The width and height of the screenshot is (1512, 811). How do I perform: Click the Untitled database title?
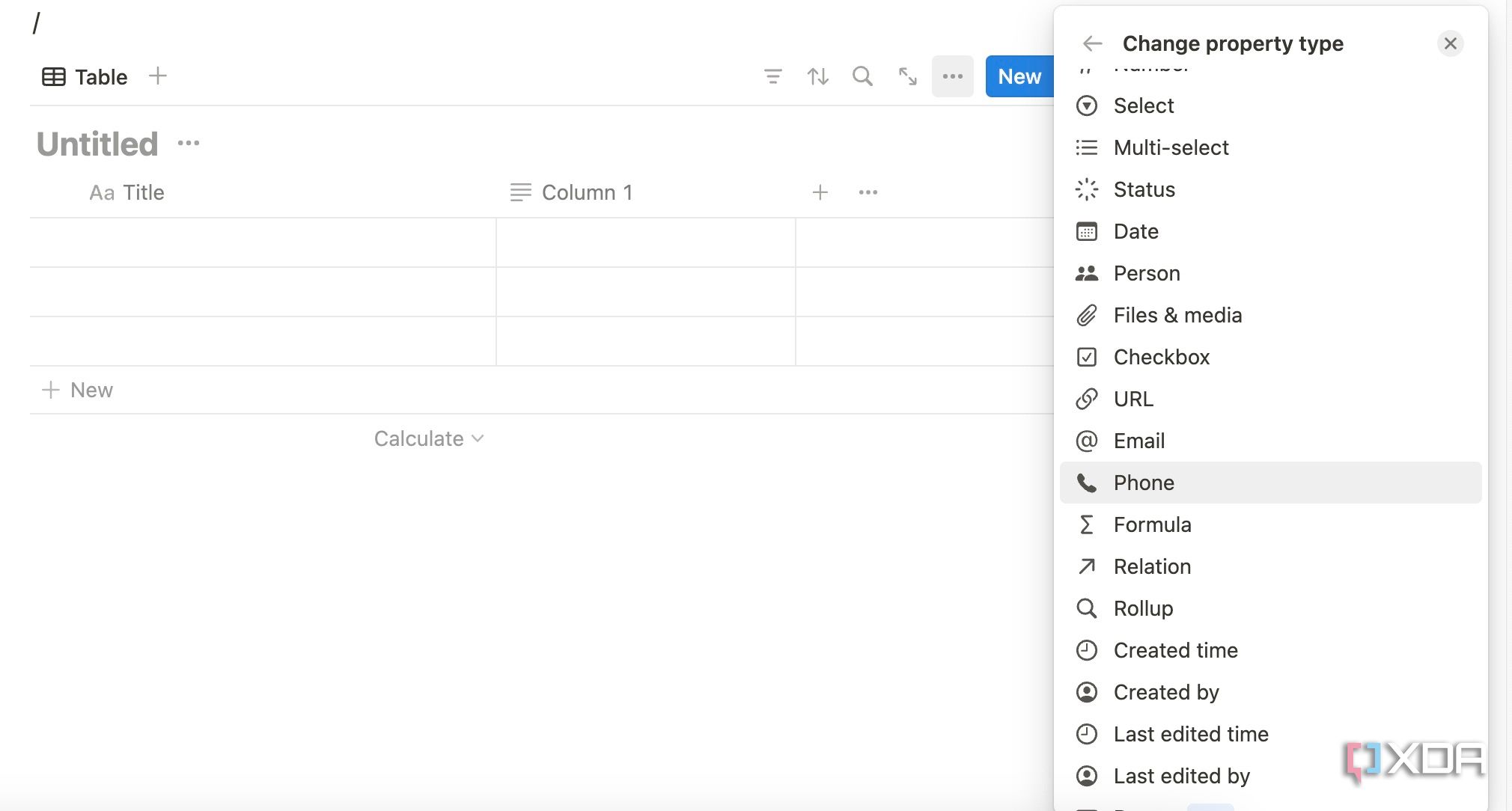tap(97, 144)
